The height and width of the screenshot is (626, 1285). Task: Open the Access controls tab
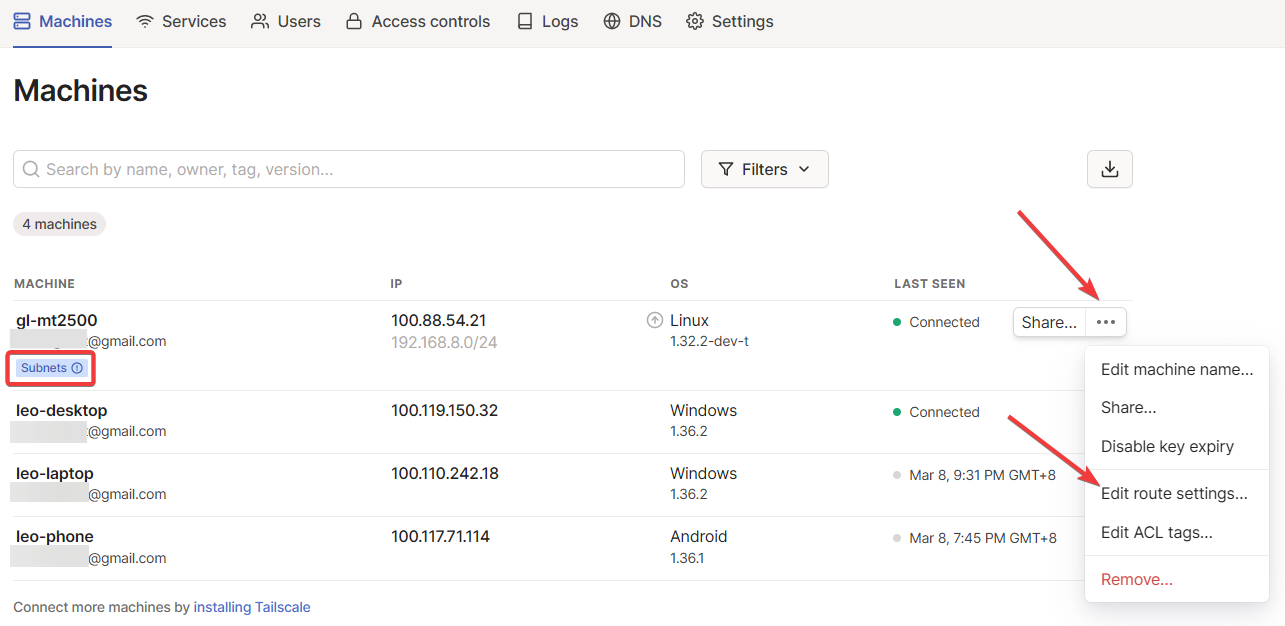point(418,21)
